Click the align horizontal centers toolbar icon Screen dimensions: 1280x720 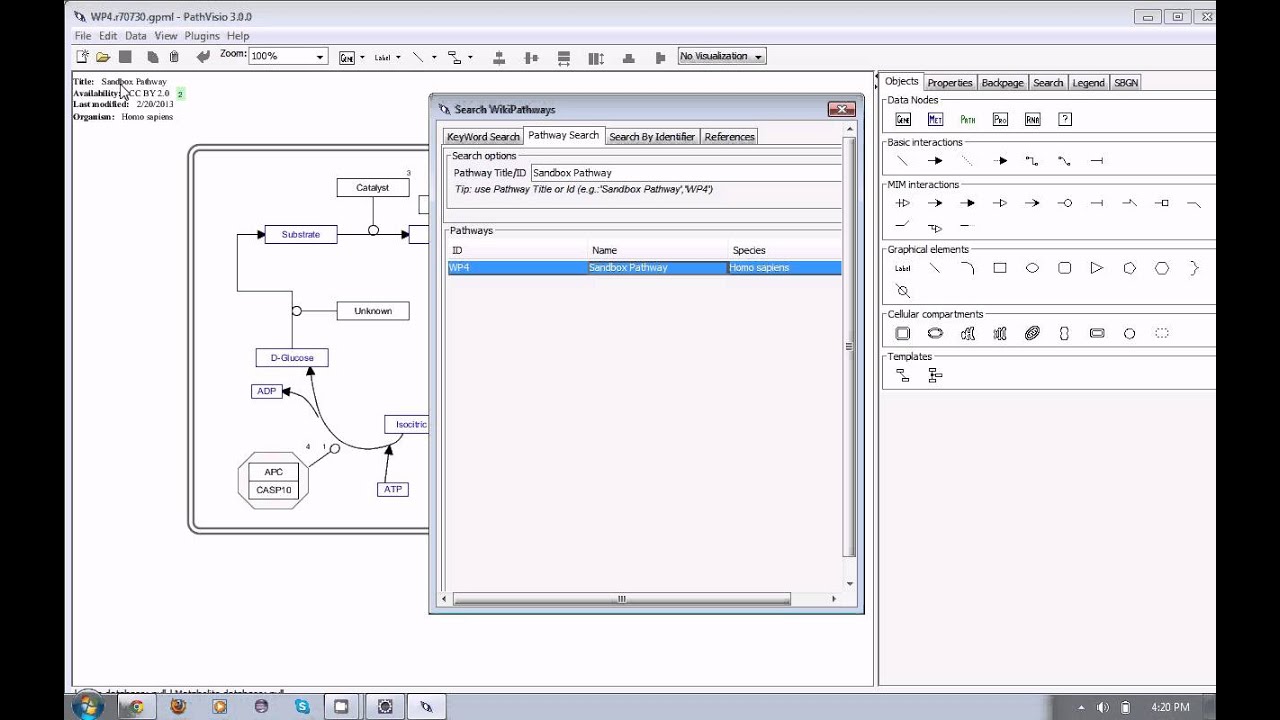[499, 58]
